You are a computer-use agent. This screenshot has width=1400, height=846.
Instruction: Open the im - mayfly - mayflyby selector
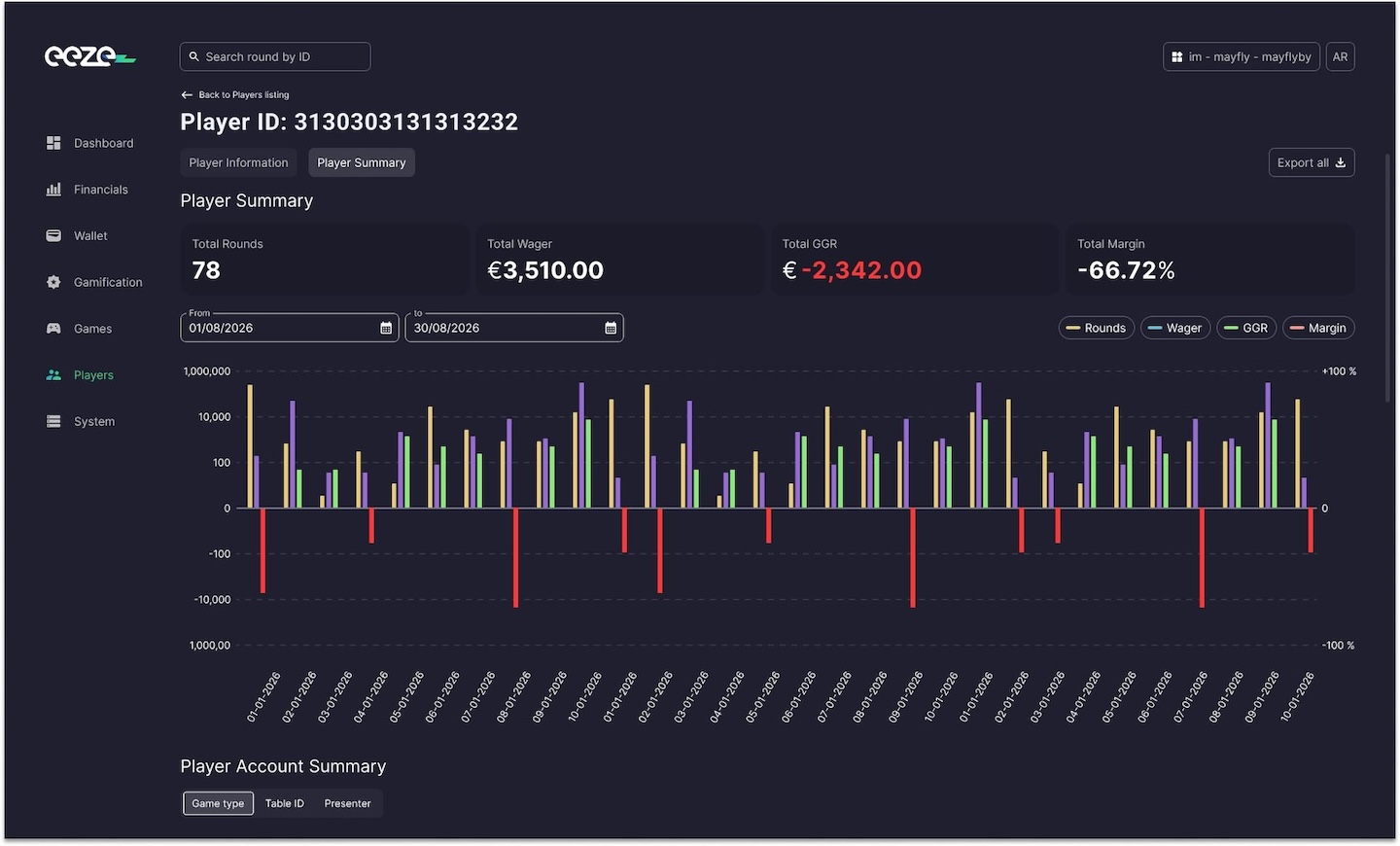tap(1242, 56)
